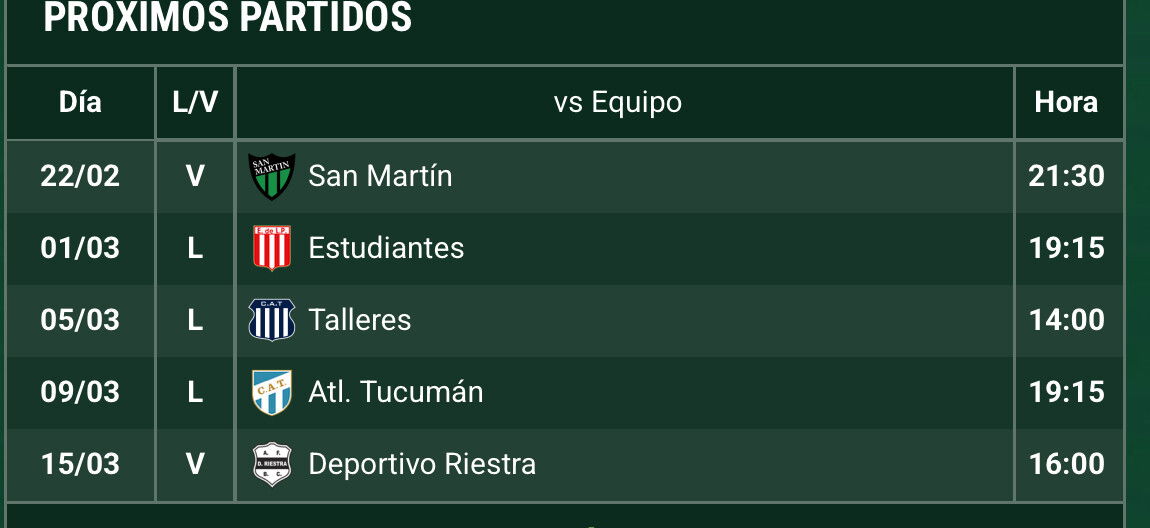Click the vs Equipo column header
The width and height of the screenshot is (1150, 528).
pos(618,103)
